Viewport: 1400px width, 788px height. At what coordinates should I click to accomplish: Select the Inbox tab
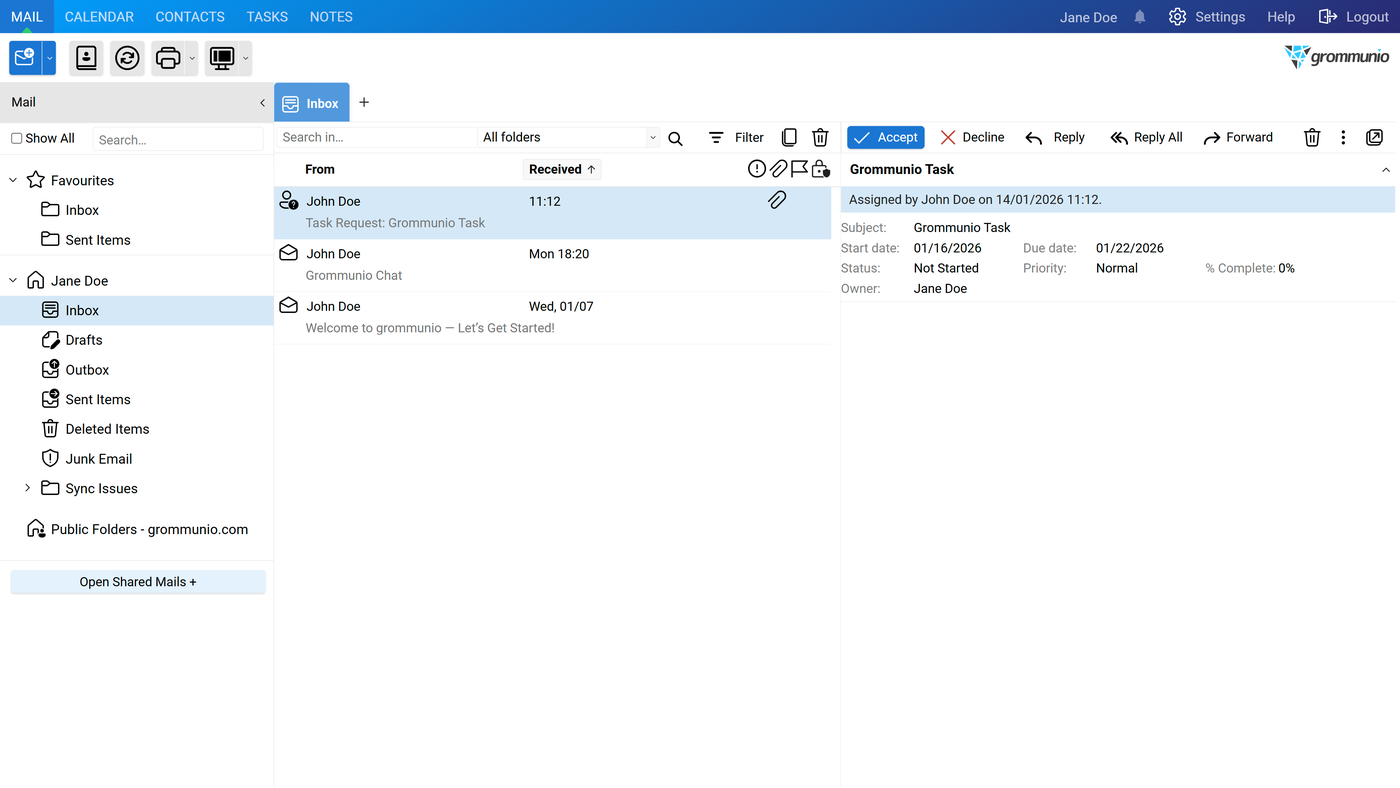tap(312, 103)
